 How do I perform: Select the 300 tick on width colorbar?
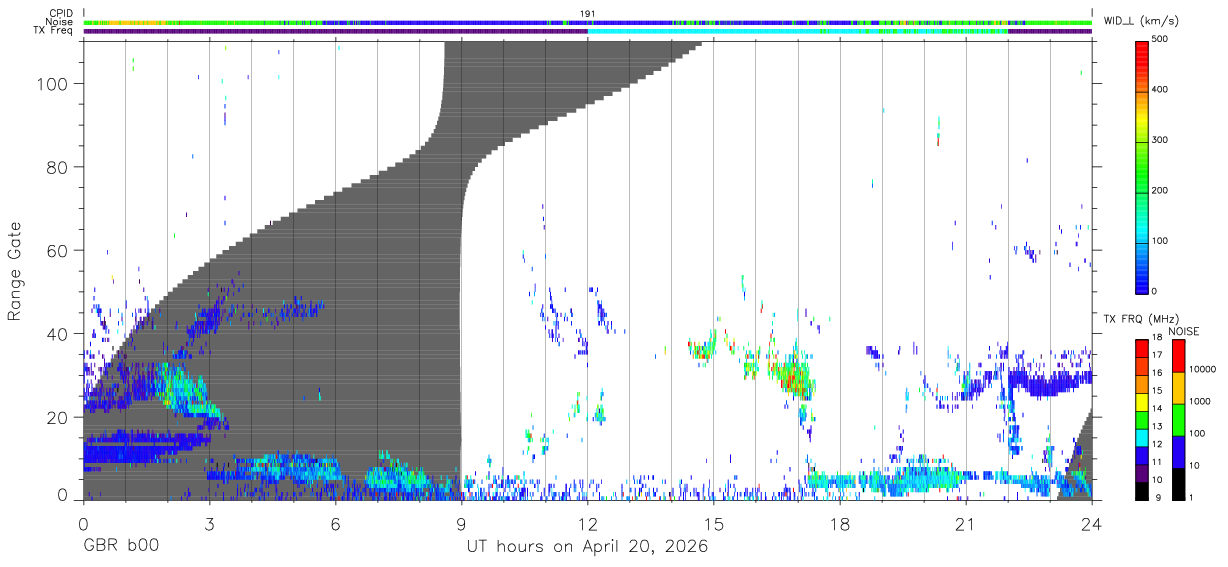[x=1161, y=140]
